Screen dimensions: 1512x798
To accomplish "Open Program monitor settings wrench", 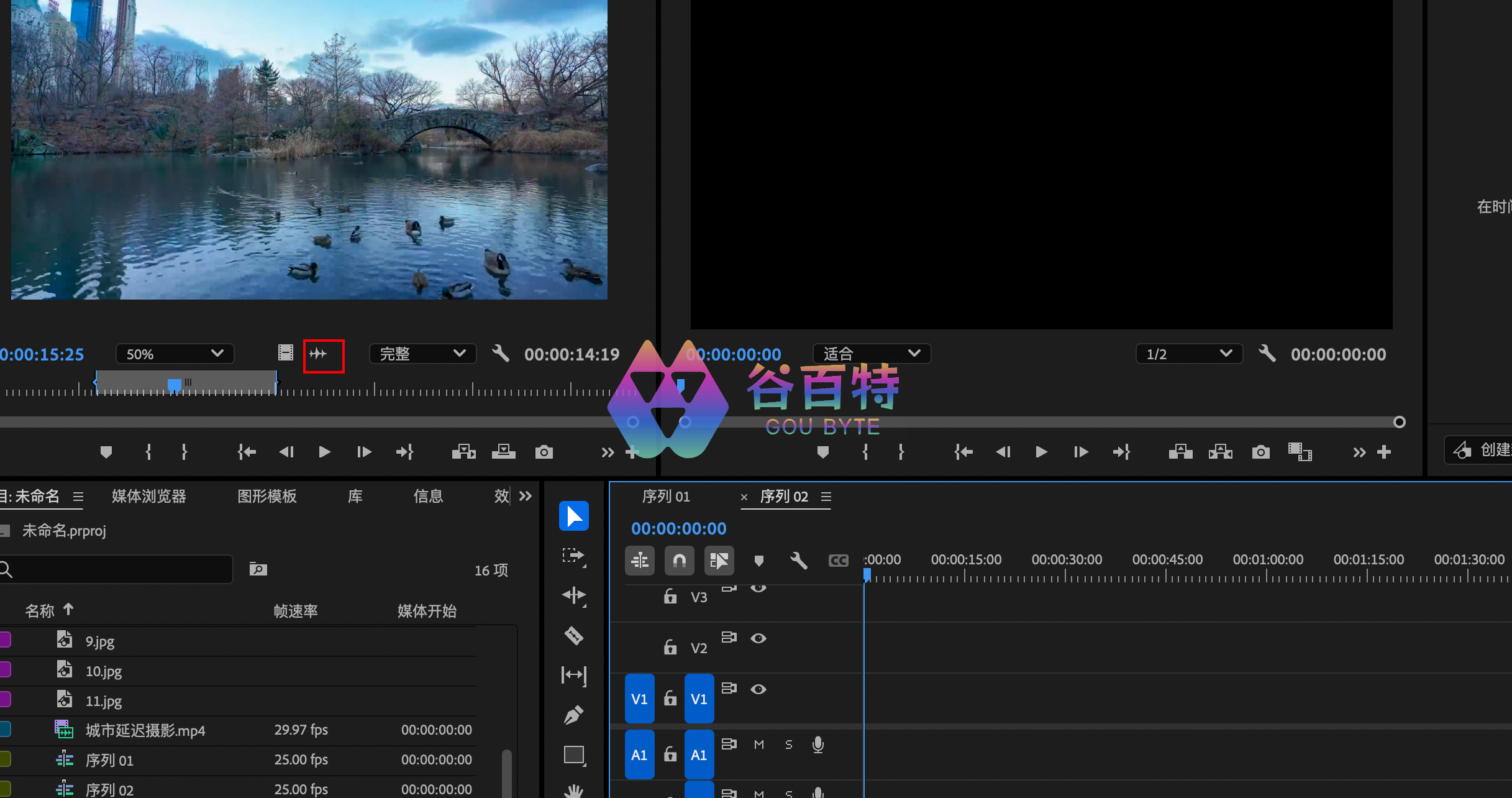I will [x=1267, y=354].
